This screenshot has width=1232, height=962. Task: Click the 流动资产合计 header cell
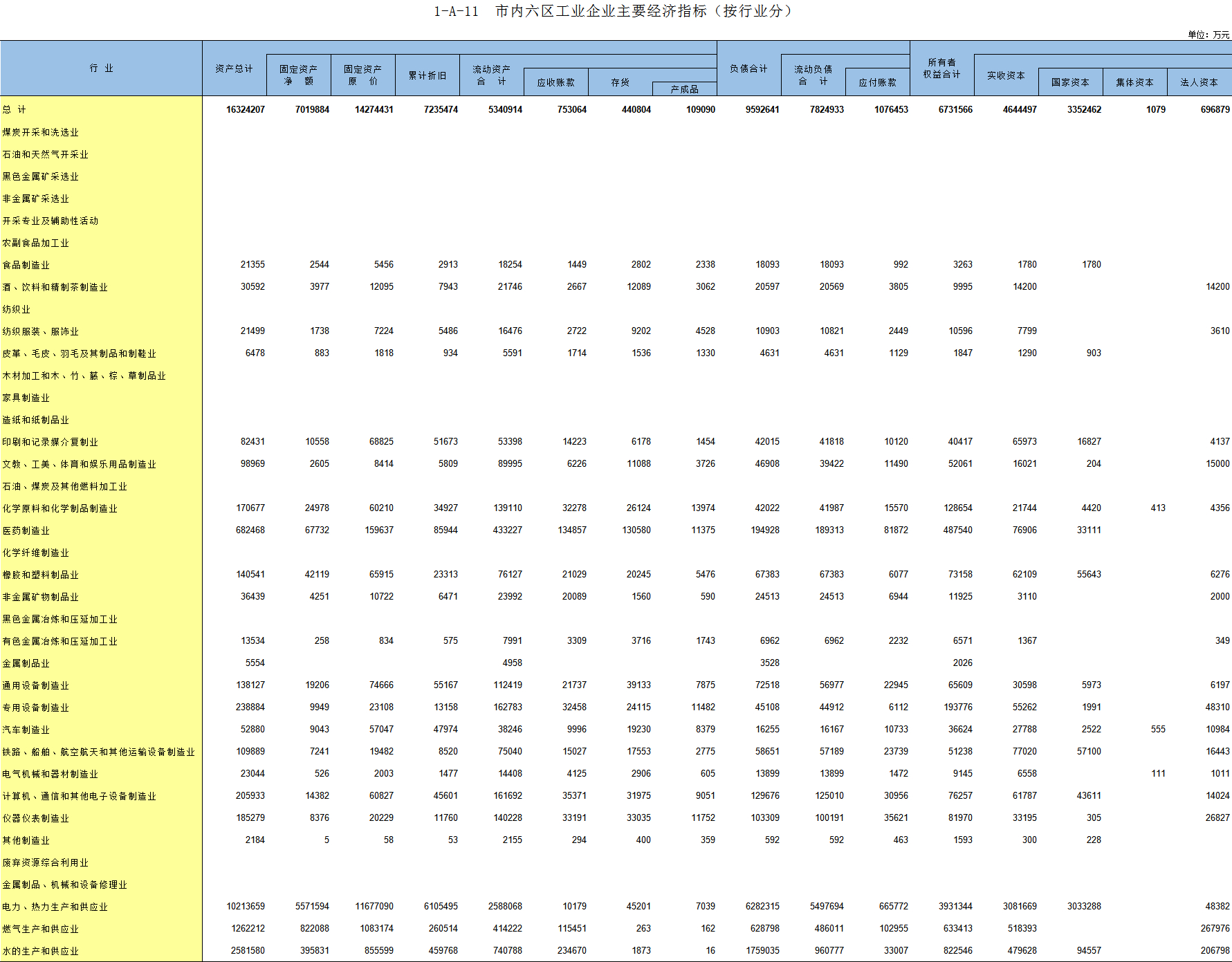click(491, 75)
